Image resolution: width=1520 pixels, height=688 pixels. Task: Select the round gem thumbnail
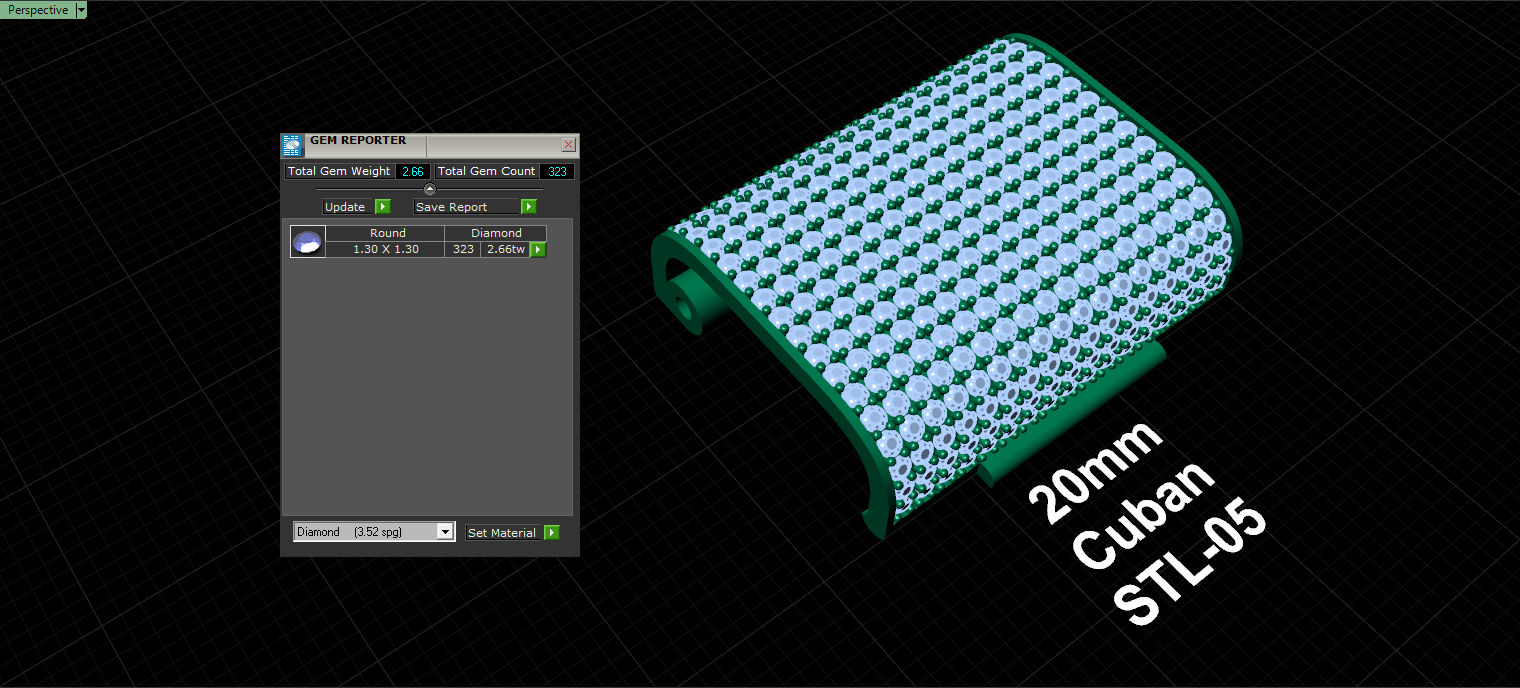(307, 242)
